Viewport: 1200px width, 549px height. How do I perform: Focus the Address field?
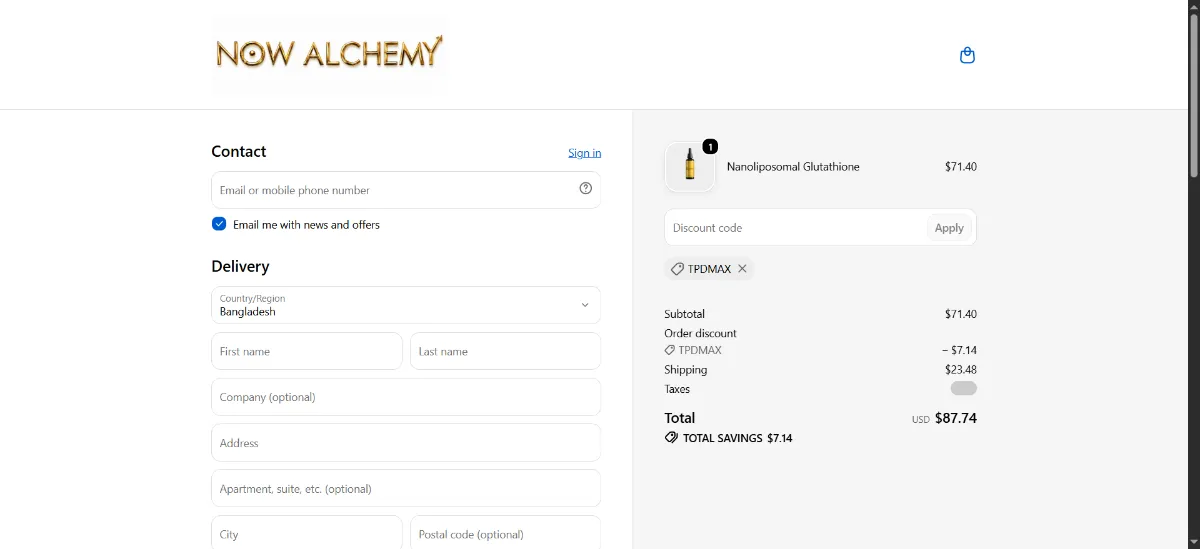tap(406, 443)
